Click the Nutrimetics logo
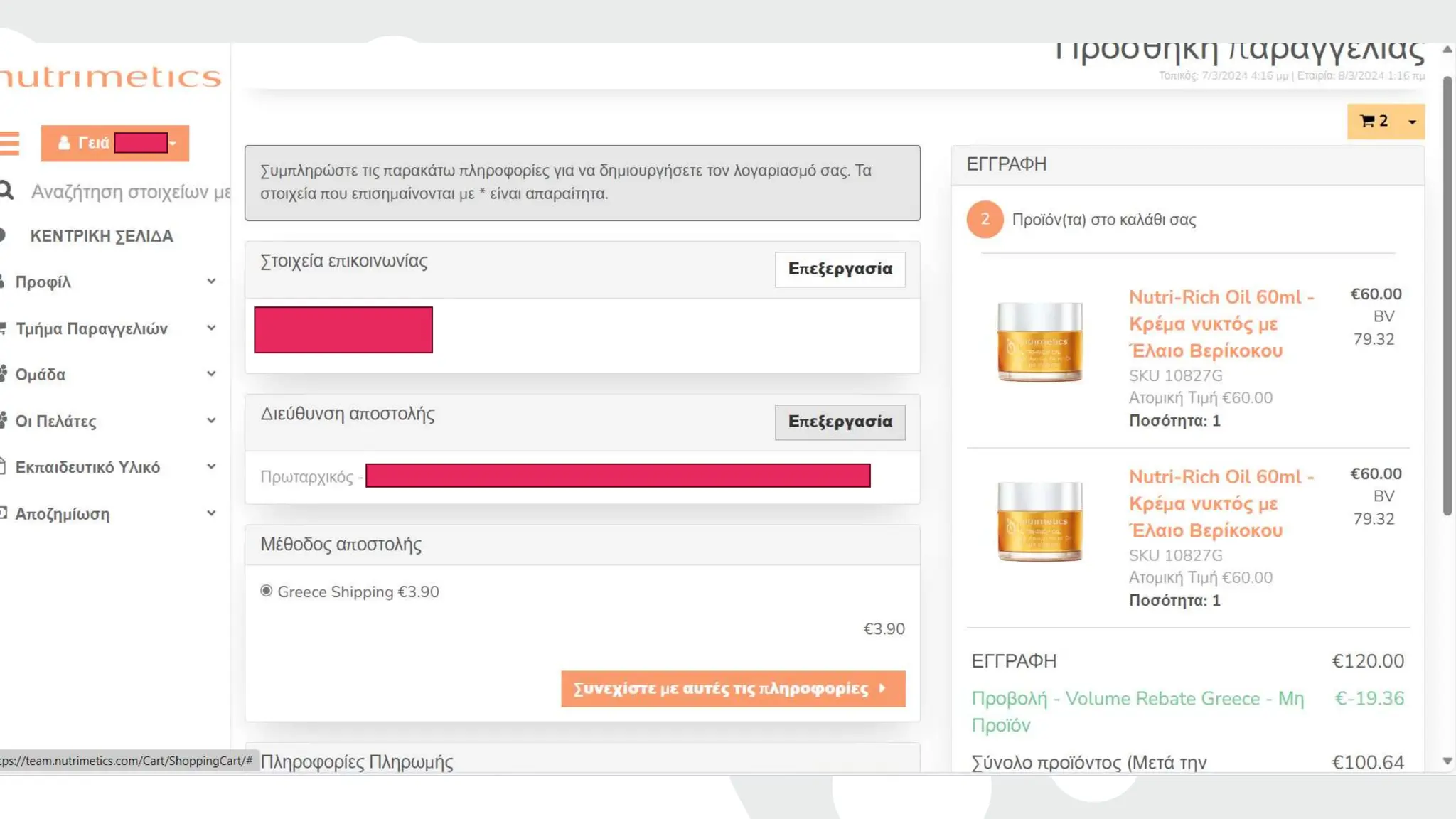1456x819 pixels. click(110, 77)
